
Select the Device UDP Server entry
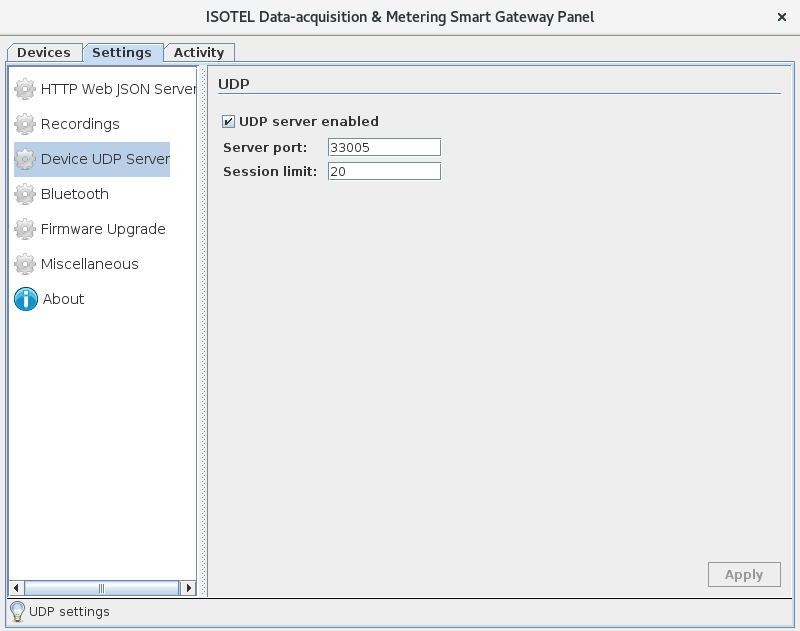pos(92,159)
